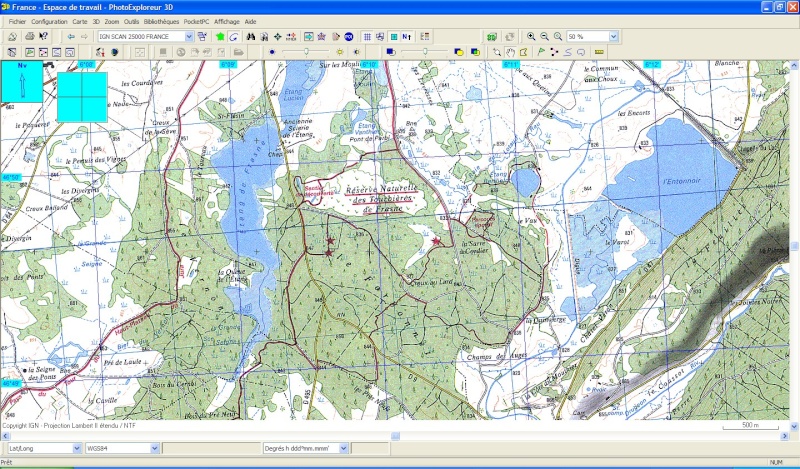The image size is (800, 469).
Task: Toggle the cyan overview square button
Action: click(393, 37)
